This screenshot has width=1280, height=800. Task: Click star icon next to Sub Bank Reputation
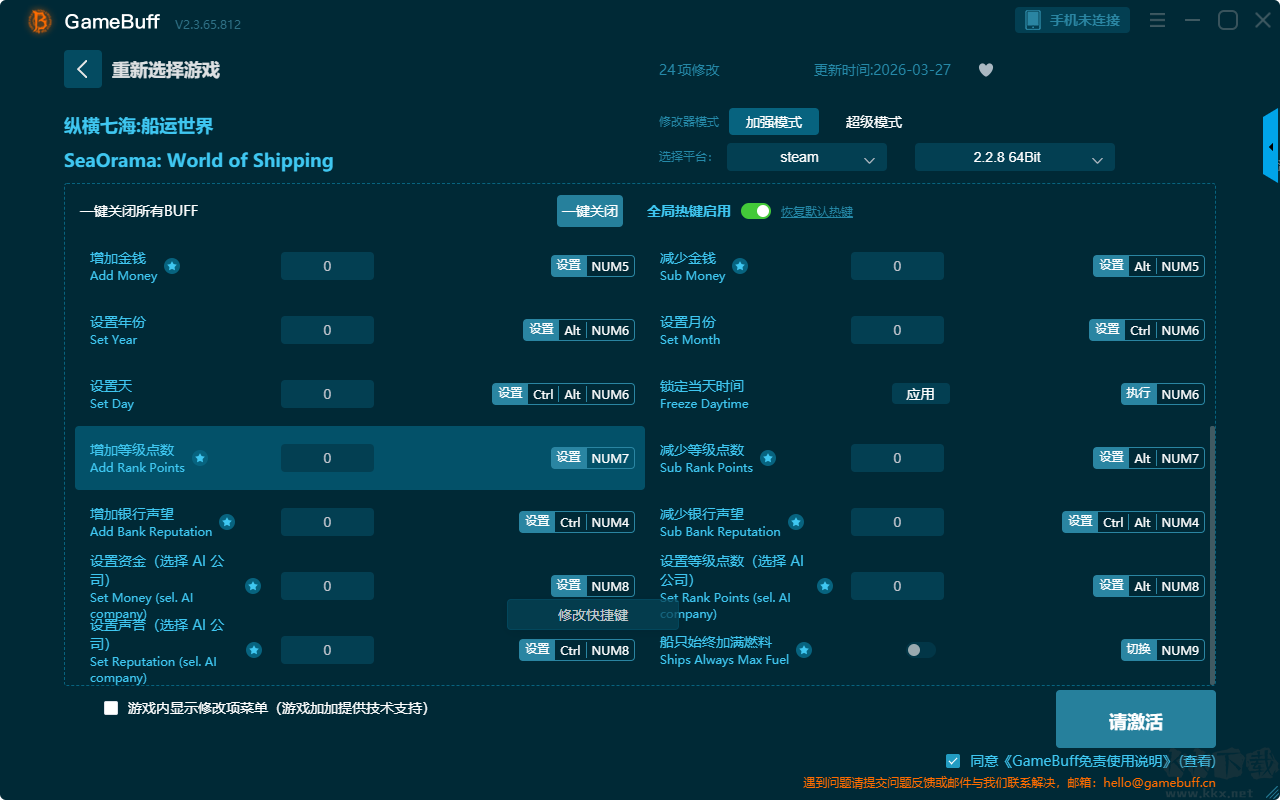(x=796, y=522)
